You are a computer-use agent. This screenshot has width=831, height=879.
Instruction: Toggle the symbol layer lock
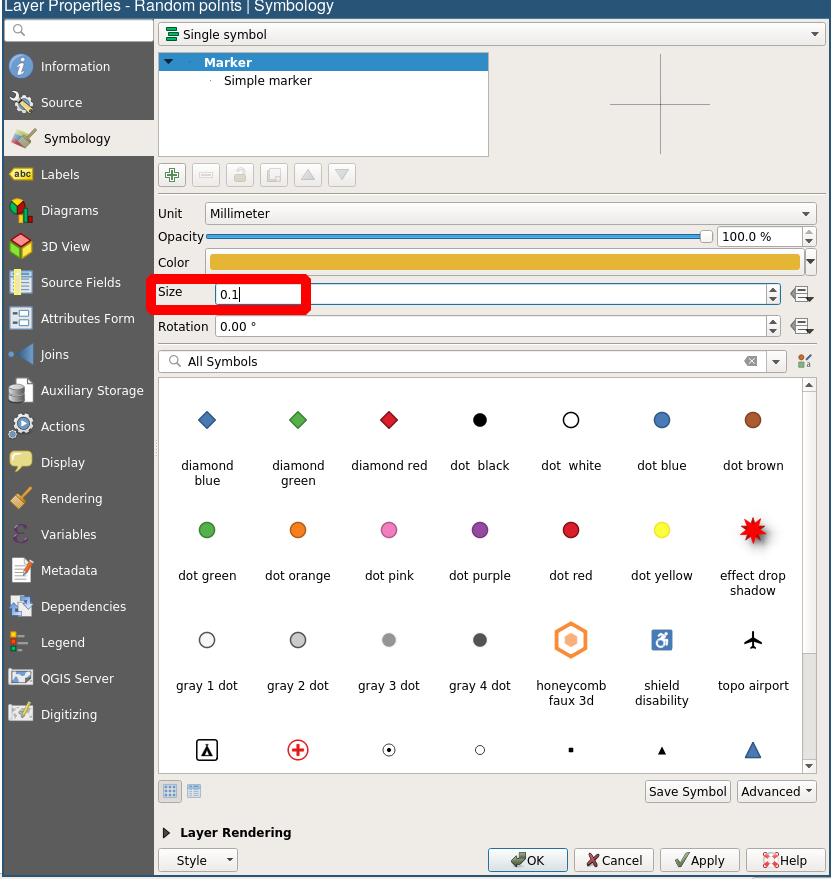click(240, 175)
